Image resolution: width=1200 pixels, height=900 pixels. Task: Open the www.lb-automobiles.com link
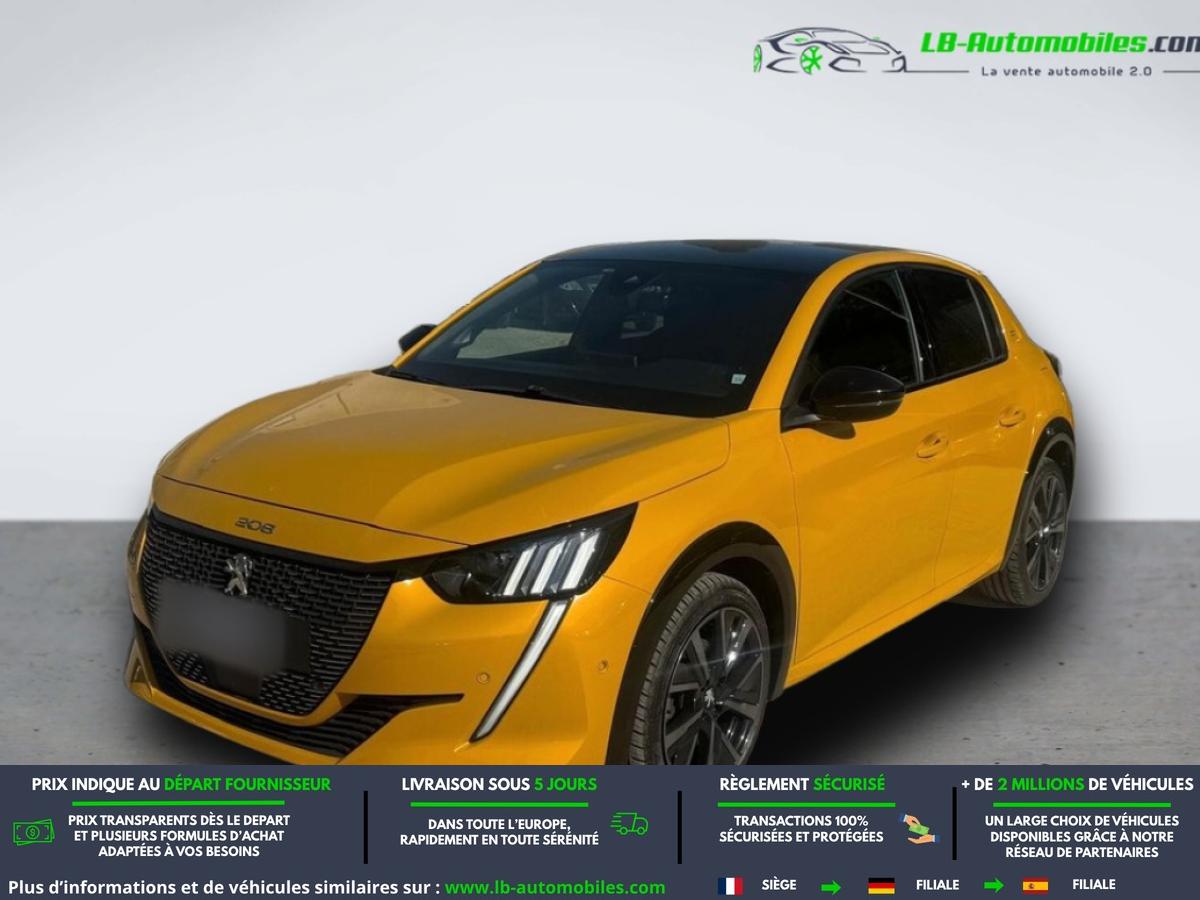pos(555,887)
